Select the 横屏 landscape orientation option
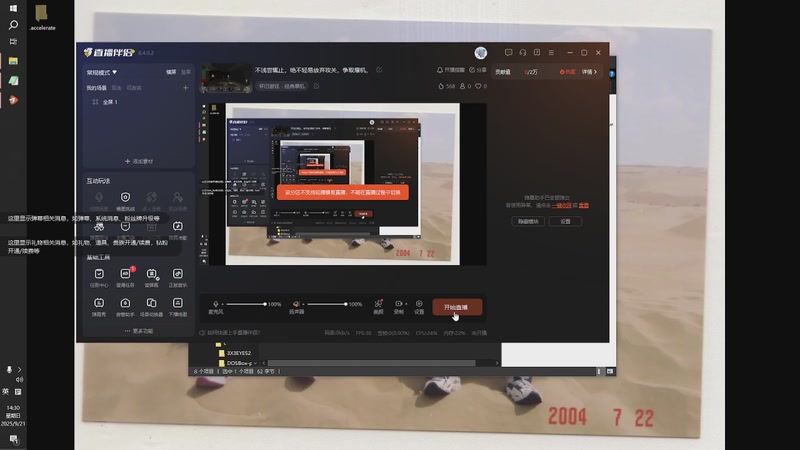800x450 pixels. (x=171, y=72)
